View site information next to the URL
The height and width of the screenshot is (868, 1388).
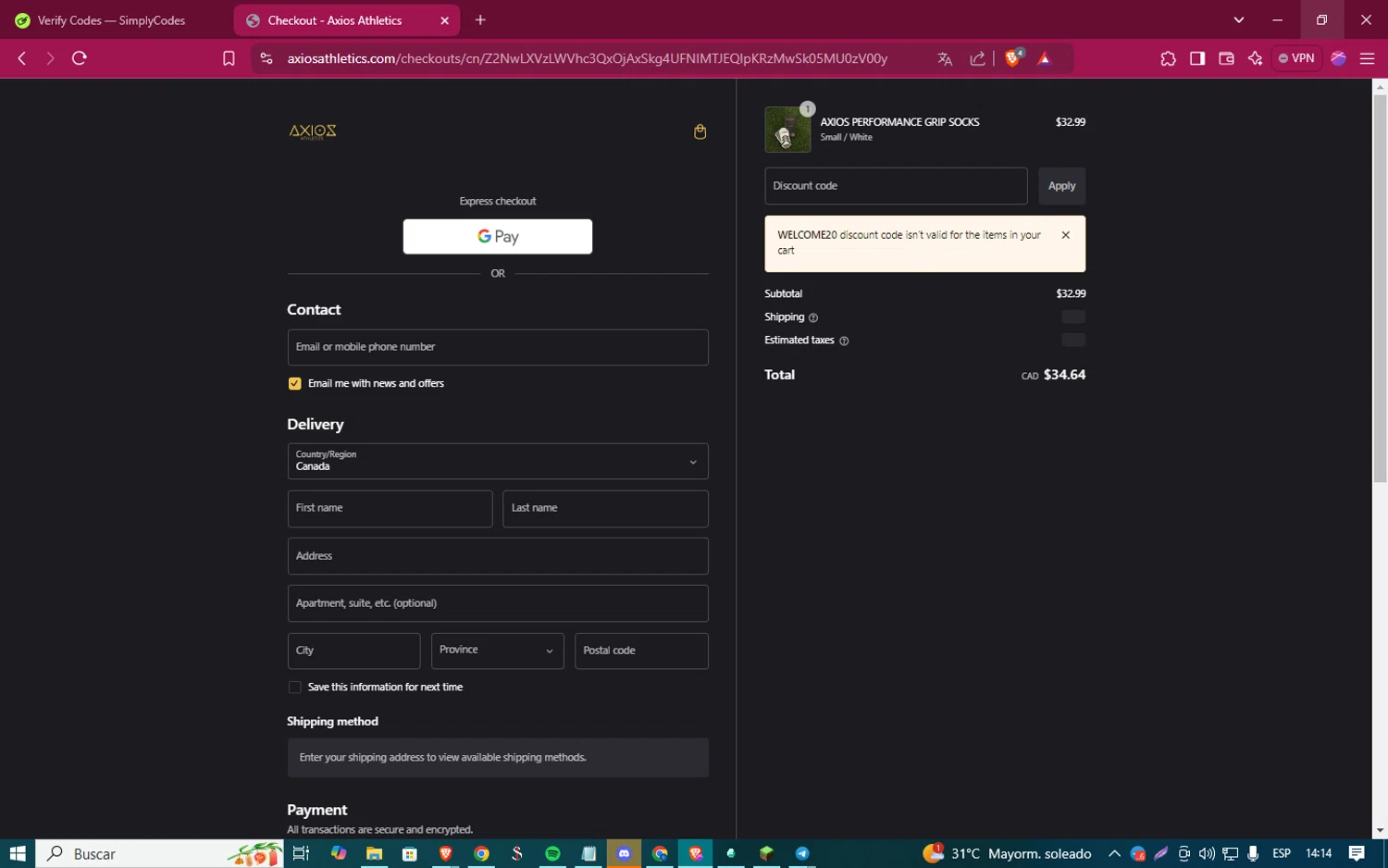[266, 58]
